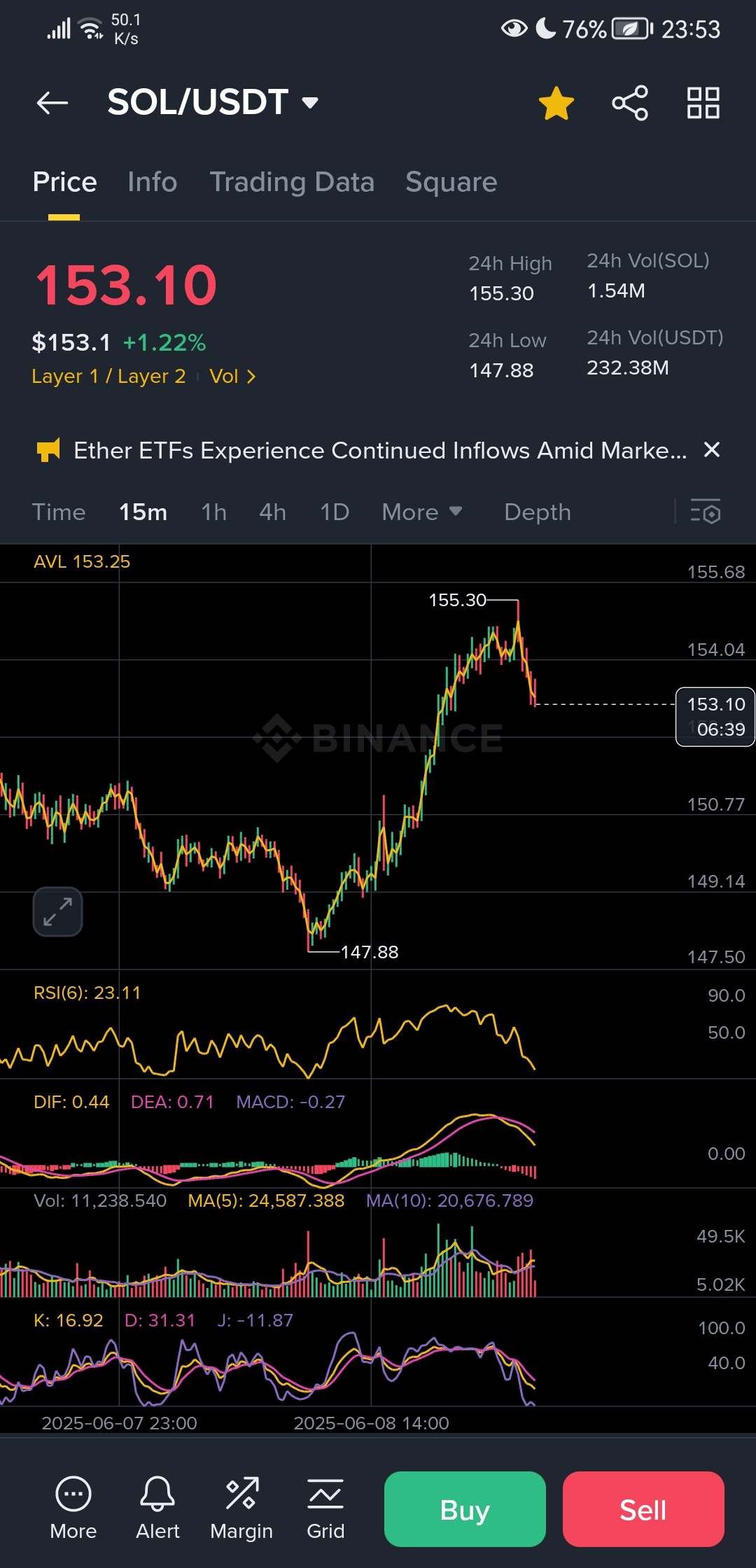Select the 15m chart interval
This screenshot has height=1568, width=756.
tap(143, 512)
